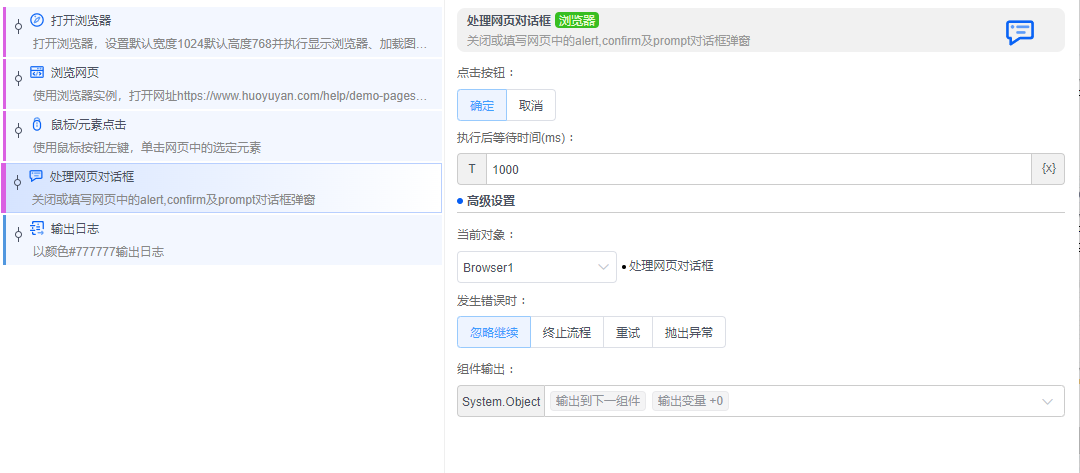
Task: Click the 发生错误时 label
Action: 492,300
